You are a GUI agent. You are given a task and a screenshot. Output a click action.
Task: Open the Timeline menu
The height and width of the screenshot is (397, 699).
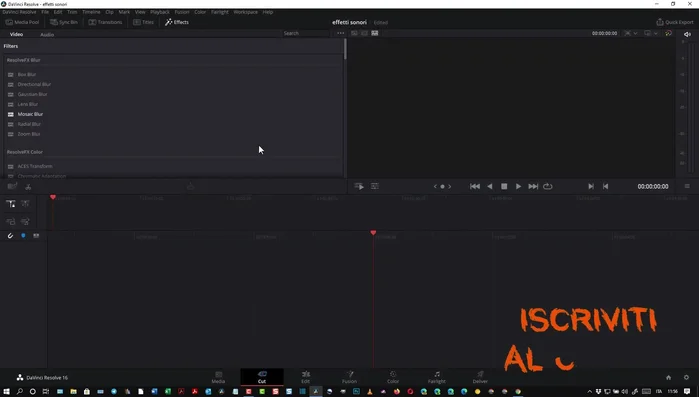click(91, 12)
